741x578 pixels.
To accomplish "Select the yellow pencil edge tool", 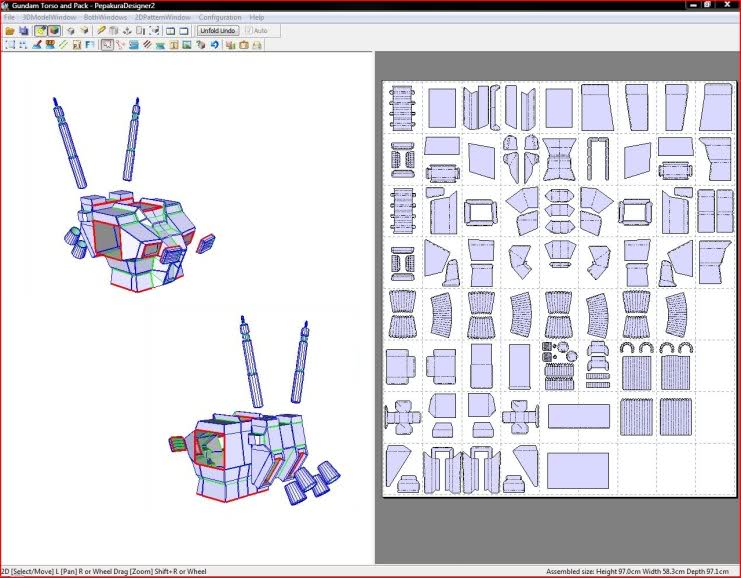I will tap(101, 31).
